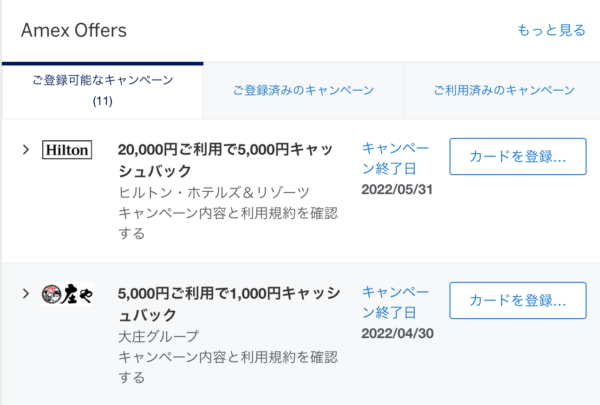Click the 庄や restaurant logo
This screenshot has height=405, width=600.
[67, 294]
